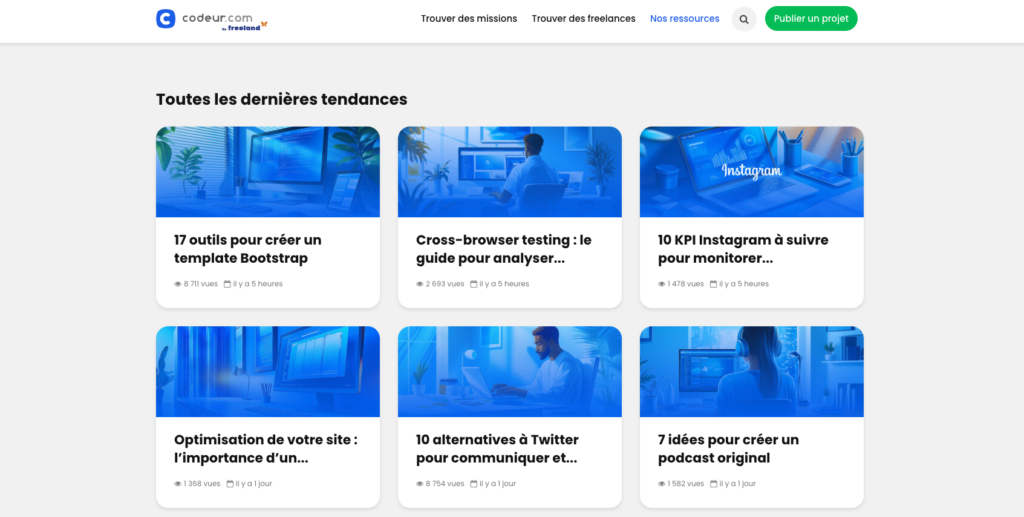
Task: Read the Cross-browser testing guide article
Action: (x=503, y=249)
